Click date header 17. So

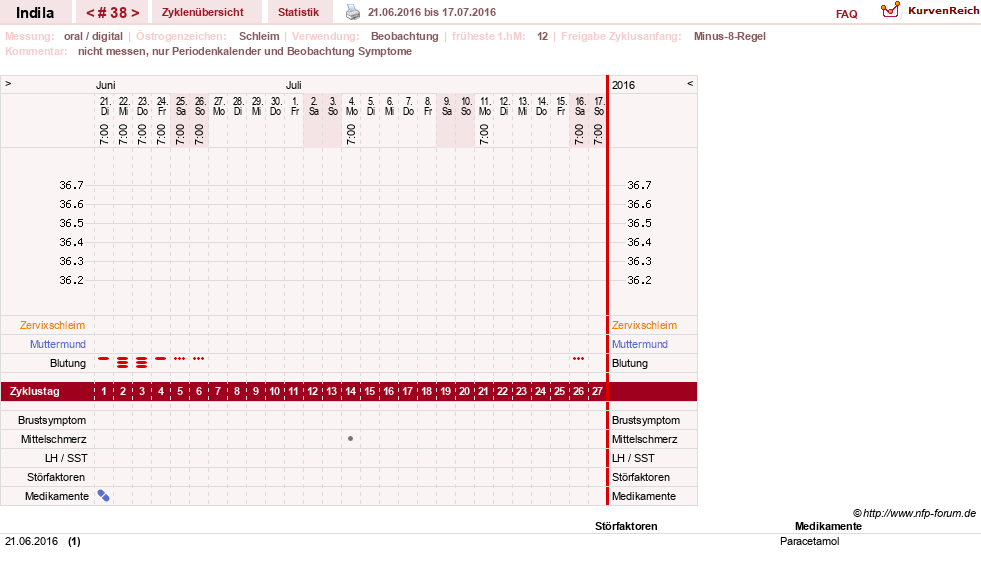click(x=599, y=106)
